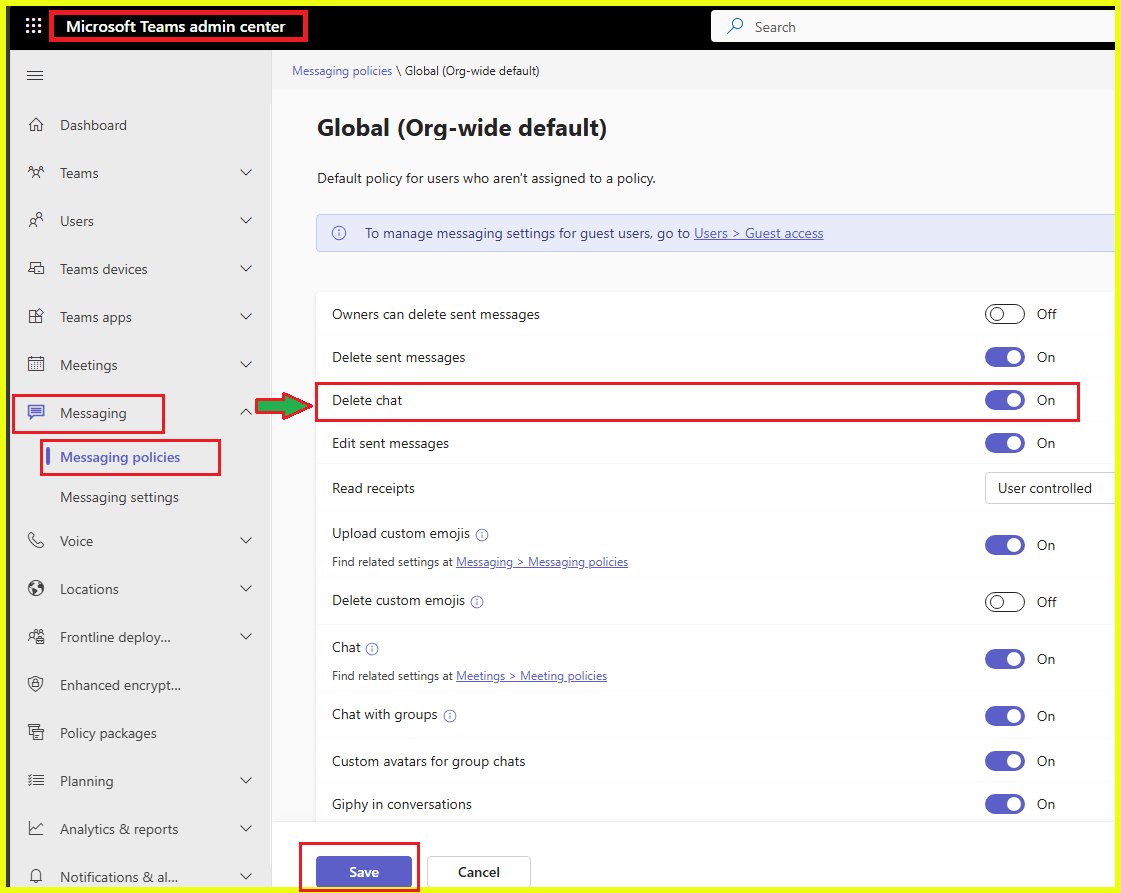Click the Teams devices icon
This screenshot has height=893, width=1121.
point(36,268)
